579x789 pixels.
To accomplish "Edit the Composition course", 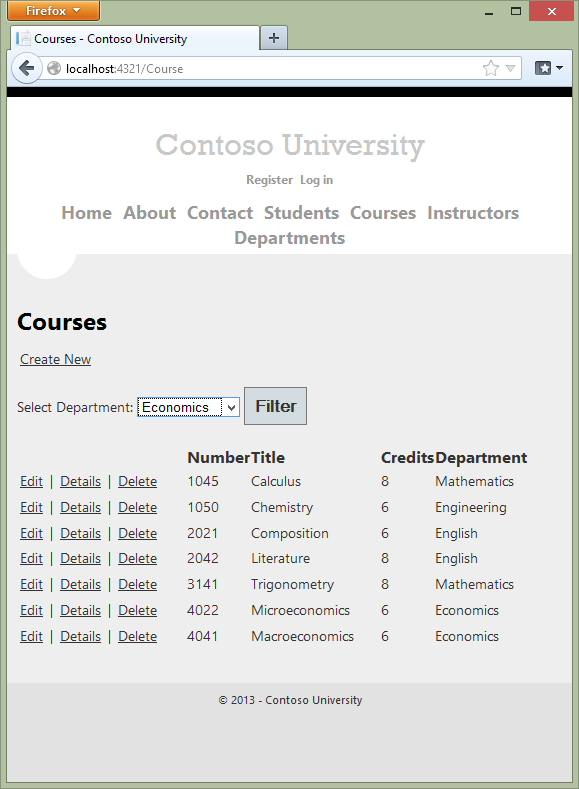I will (31, 533).
